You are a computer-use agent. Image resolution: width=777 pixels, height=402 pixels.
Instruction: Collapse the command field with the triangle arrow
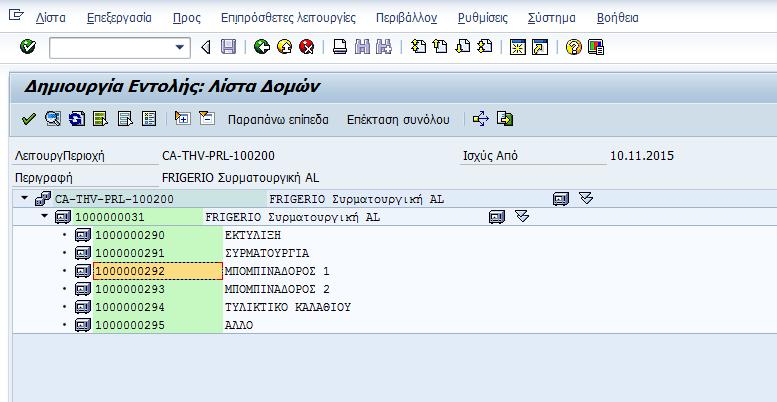click(x=206, y=48)
